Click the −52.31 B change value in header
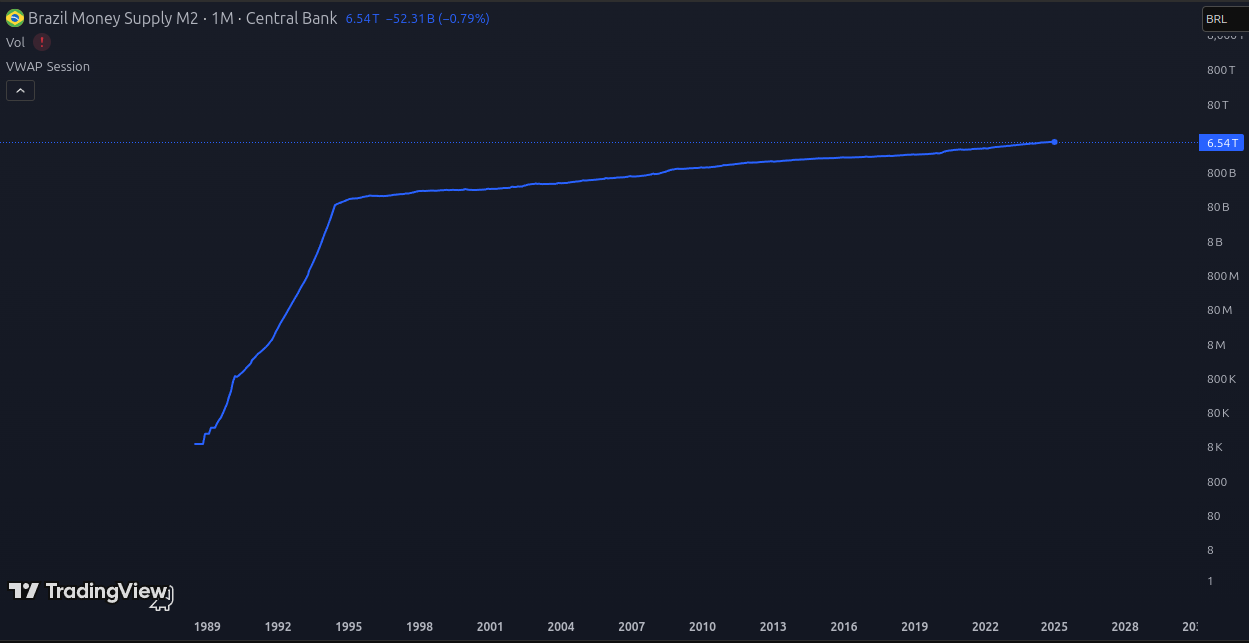This screenshot has width=1249, height=643. click(x=410, y=19)
